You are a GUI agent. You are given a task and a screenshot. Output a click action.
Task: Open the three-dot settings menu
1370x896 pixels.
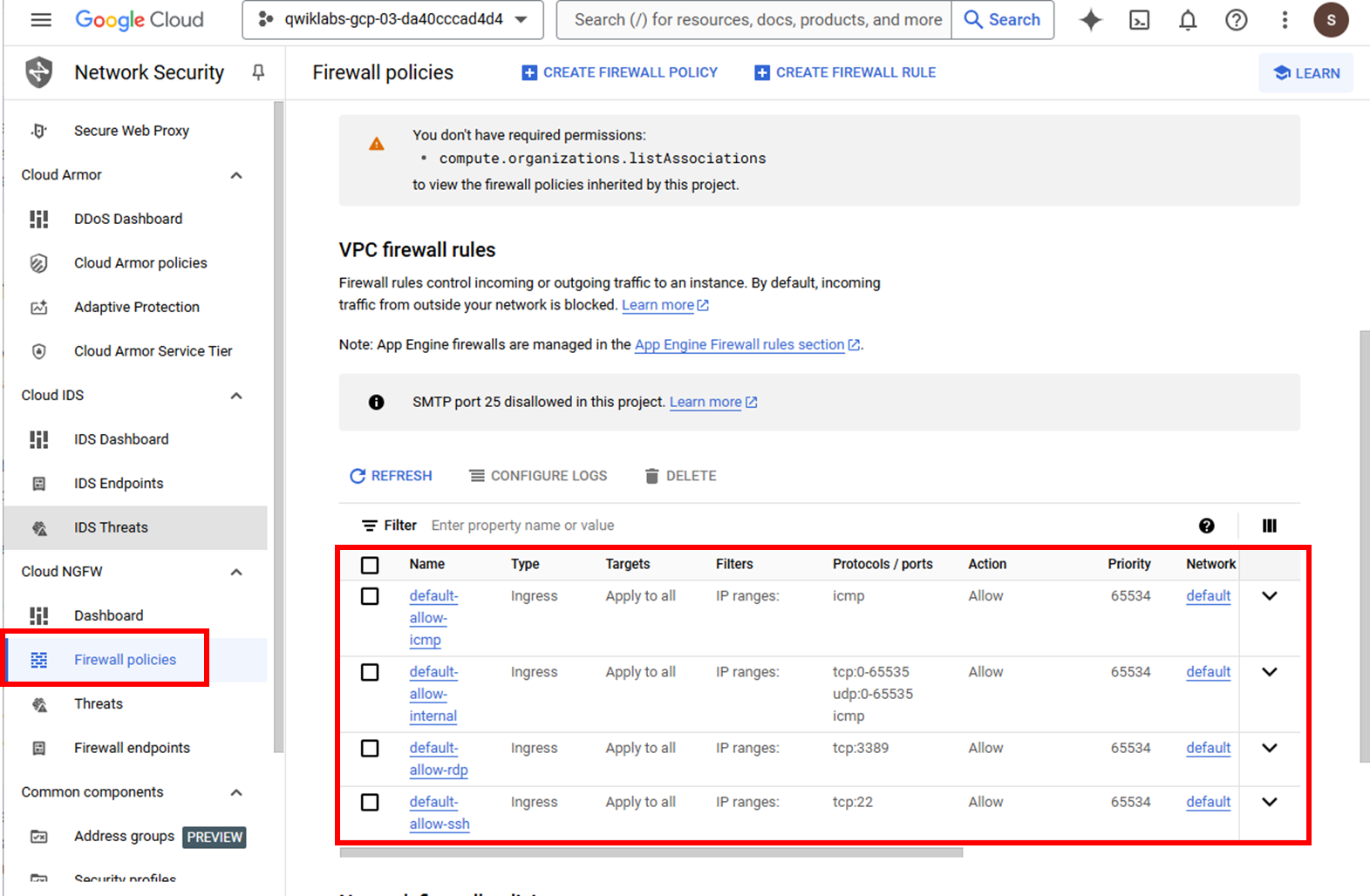(1285, 19)
